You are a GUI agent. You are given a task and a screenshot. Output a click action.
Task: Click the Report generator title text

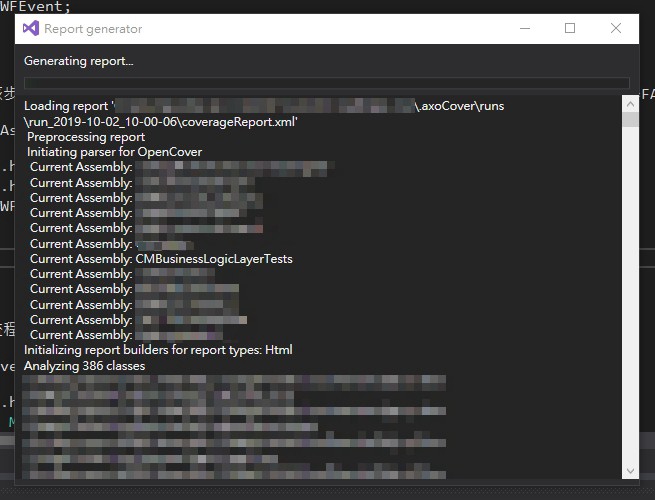point(93,29)
